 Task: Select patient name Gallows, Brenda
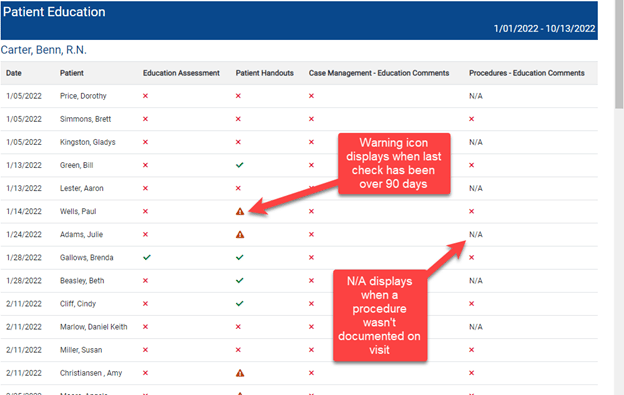[87, 257]
